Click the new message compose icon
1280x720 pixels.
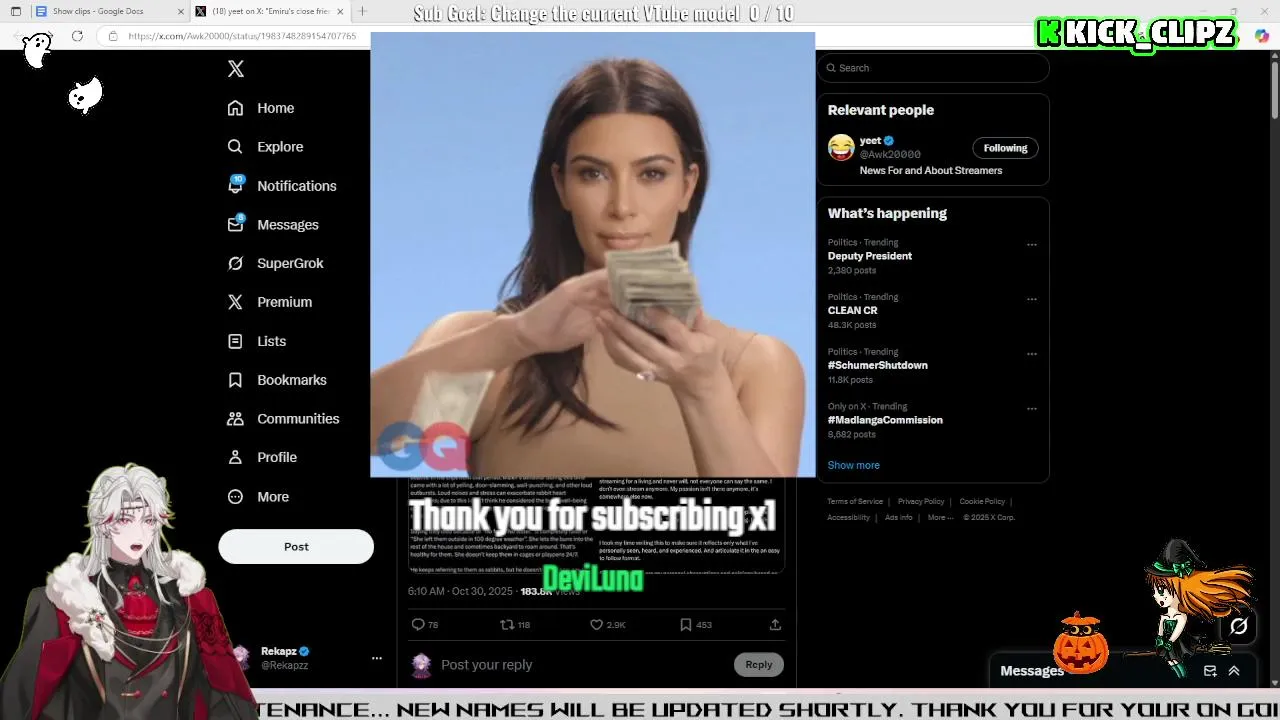pyautogui.click(x=1210, y=671)
